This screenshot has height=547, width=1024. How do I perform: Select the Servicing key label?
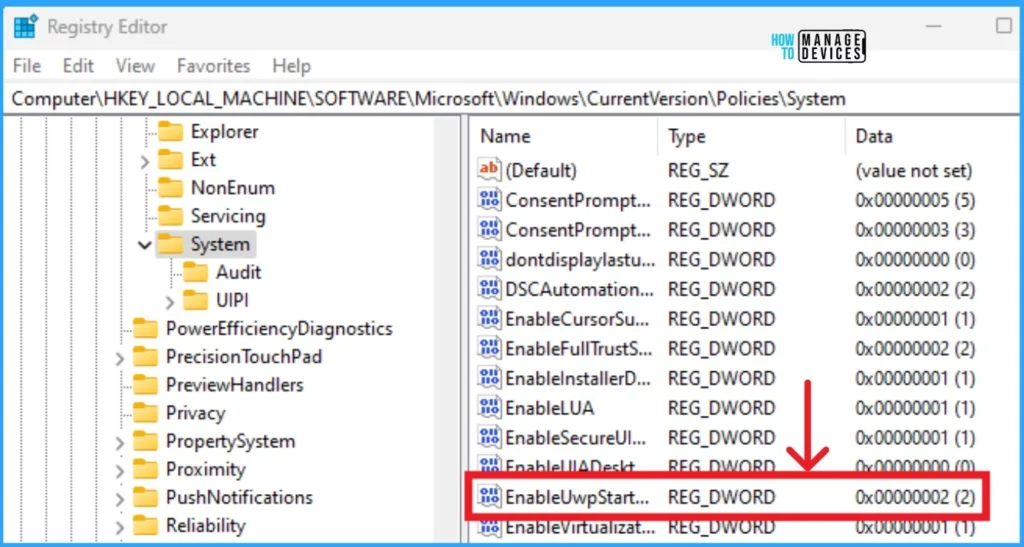pos(228,216)
